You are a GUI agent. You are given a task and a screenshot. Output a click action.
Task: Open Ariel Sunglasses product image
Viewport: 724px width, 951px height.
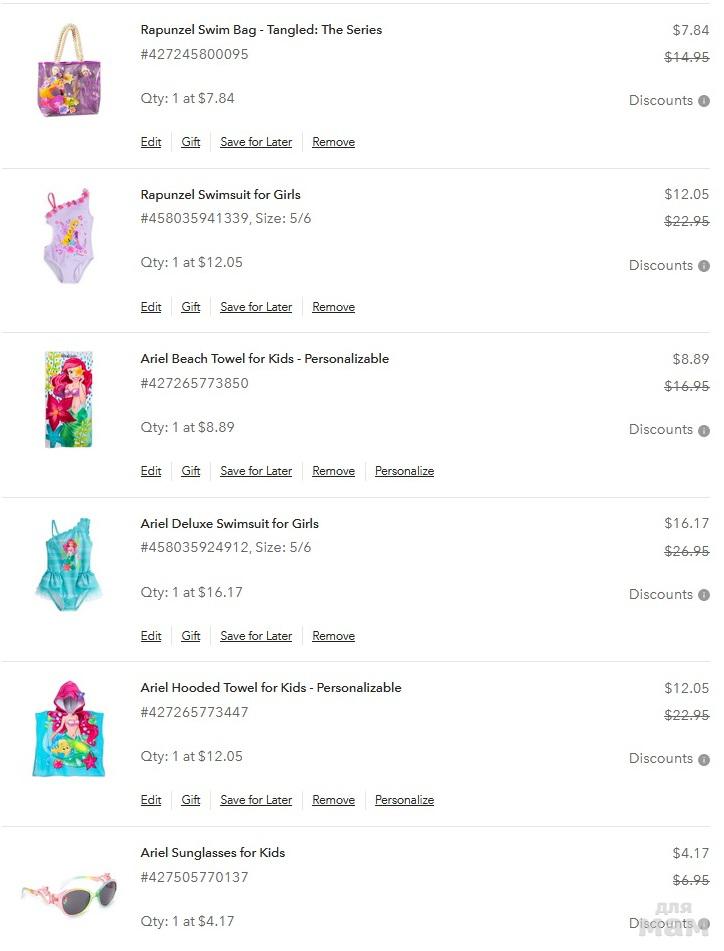69,889
